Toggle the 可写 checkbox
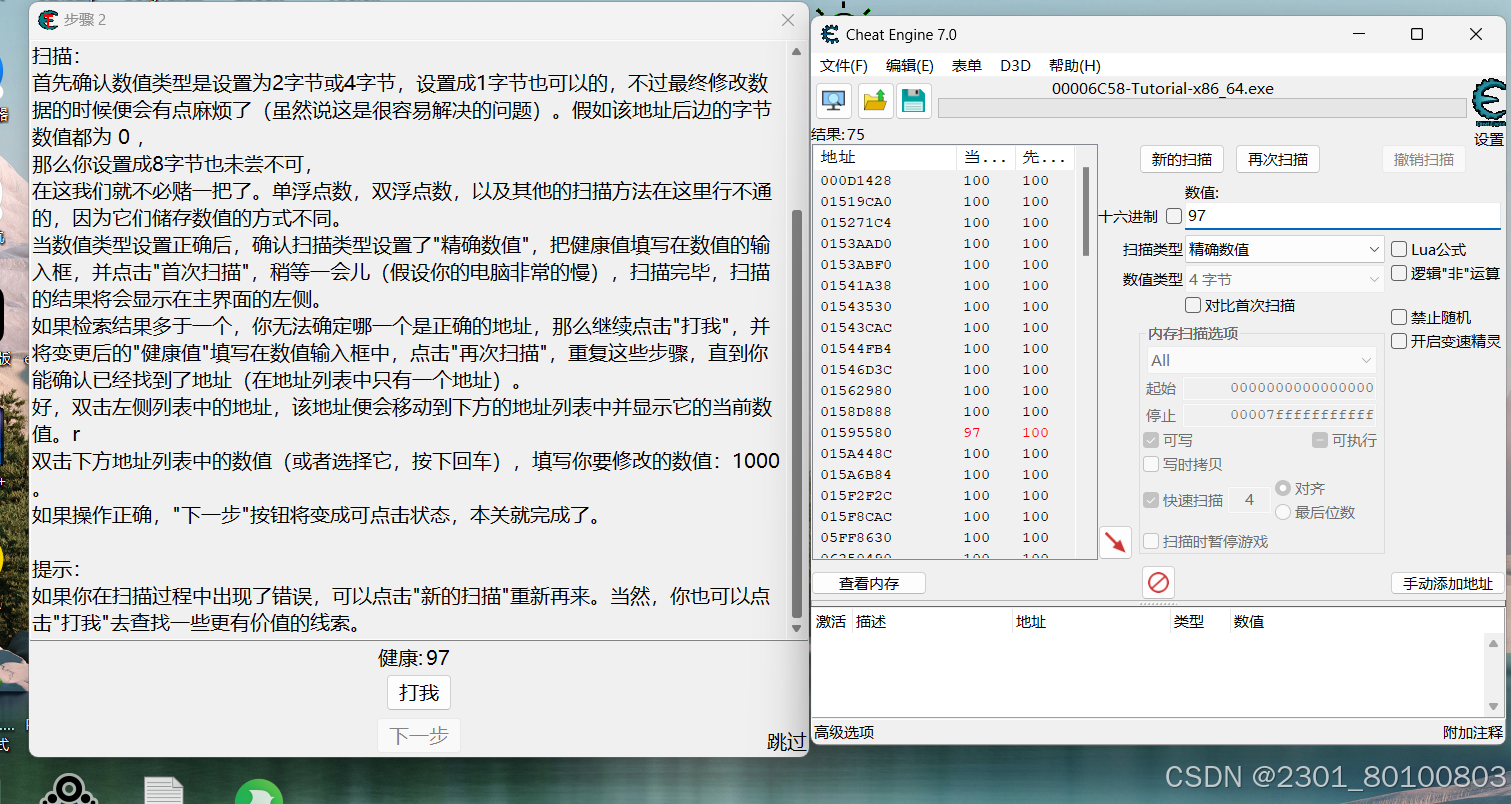 point(1151,440)
